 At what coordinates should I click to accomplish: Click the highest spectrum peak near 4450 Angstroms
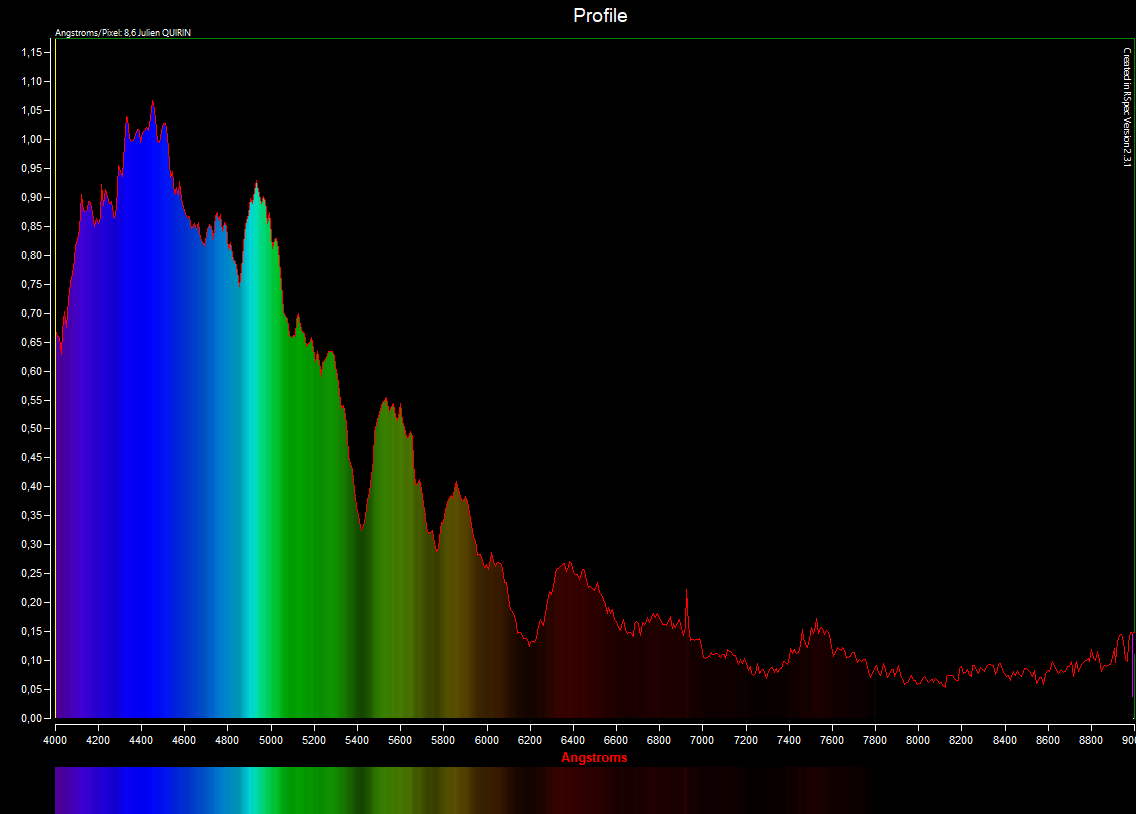(x=152, y=103)
